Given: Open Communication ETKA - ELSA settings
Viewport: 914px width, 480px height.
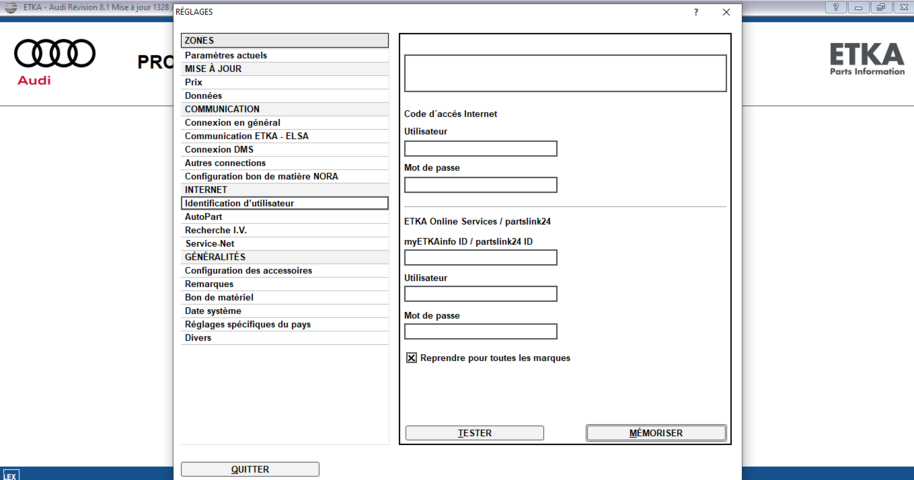Looking at the screenshot, I should [284, 136].
